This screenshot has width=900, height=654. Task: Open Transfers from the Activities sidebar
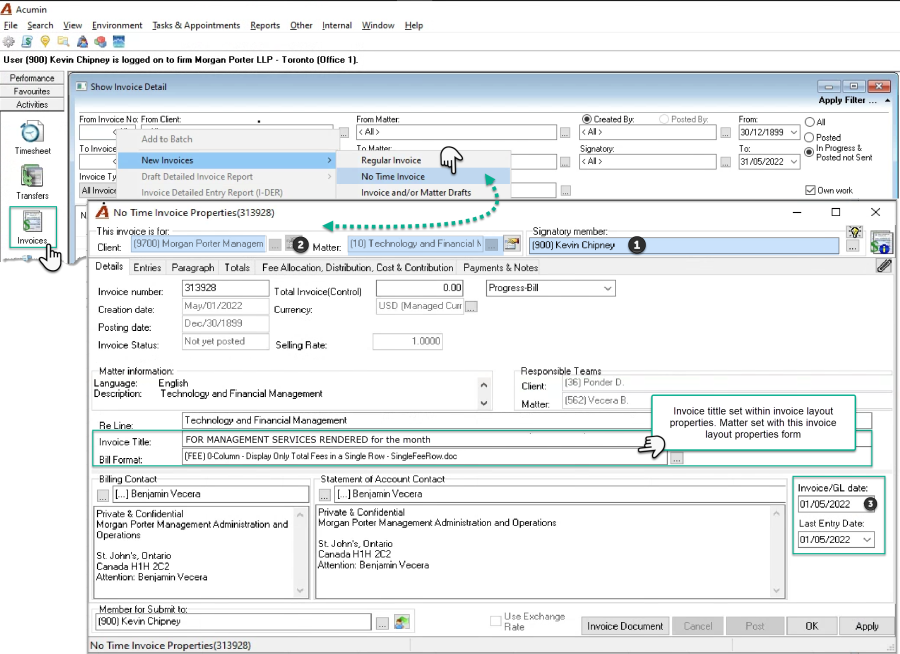tap(32, 182)
